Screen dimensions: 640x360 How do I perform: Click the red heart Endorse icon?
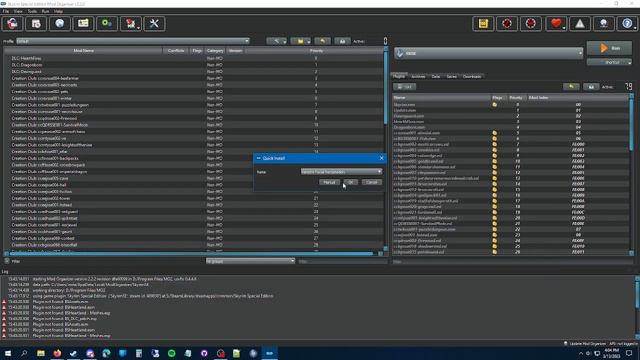point(556,24)
